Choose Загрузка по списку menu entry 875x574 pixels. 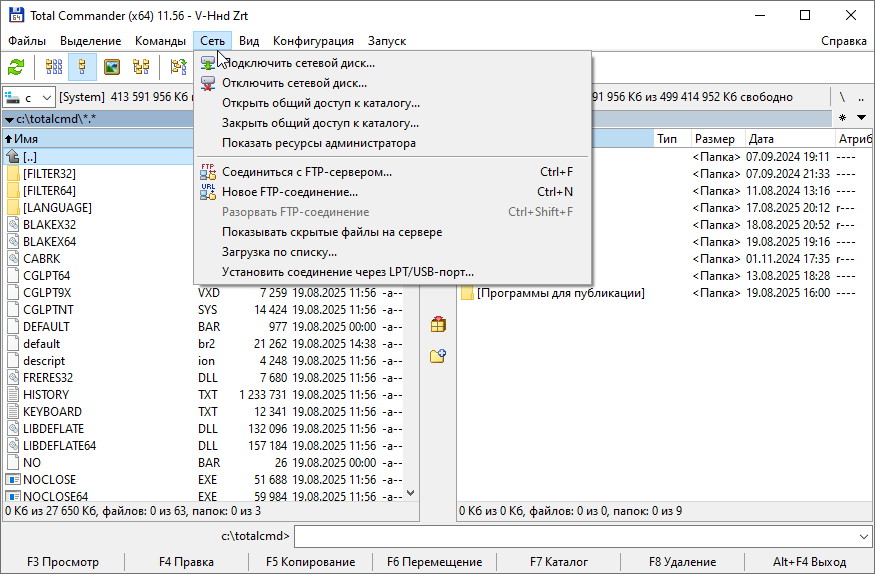tap(393, 252)
